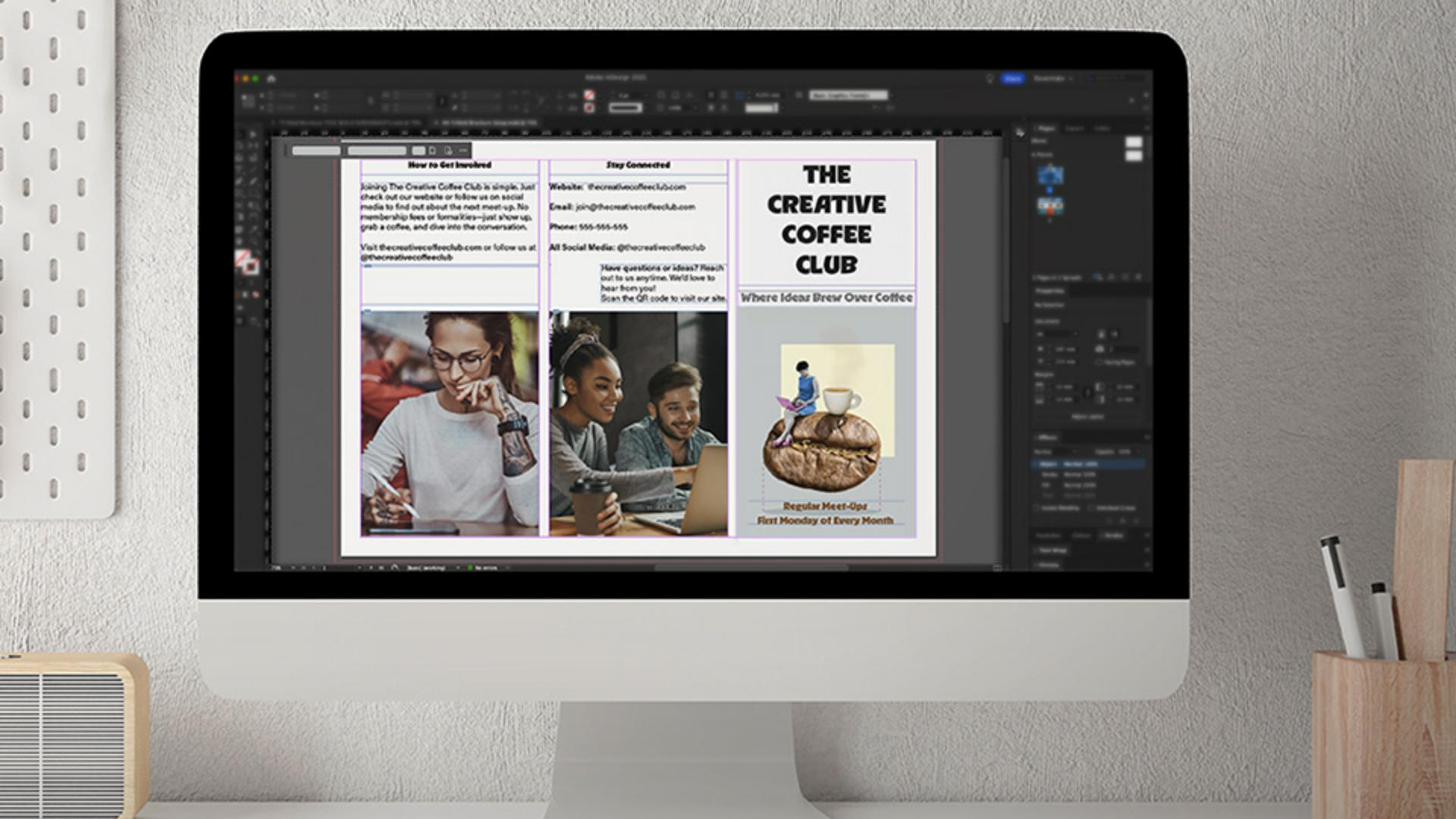Expand the Text Wrap panel
The width and height of the screenshot is (1456, 819).
pos(1053,551)
